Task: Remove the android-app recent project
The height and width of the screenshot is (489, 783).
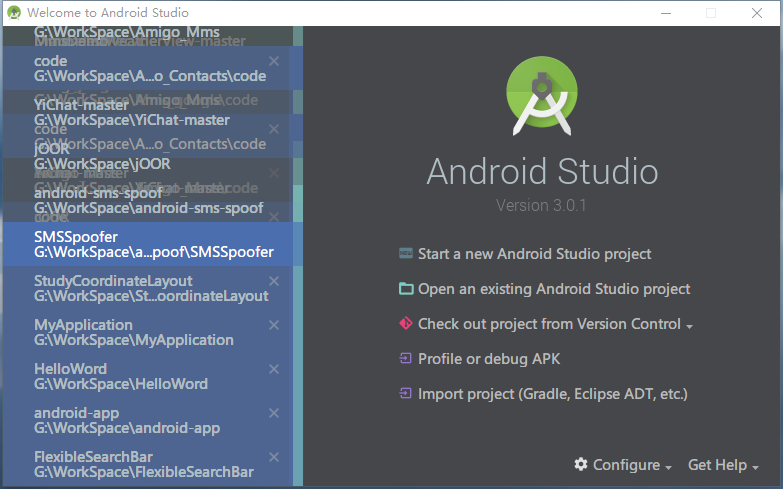Action: (274, 413)
